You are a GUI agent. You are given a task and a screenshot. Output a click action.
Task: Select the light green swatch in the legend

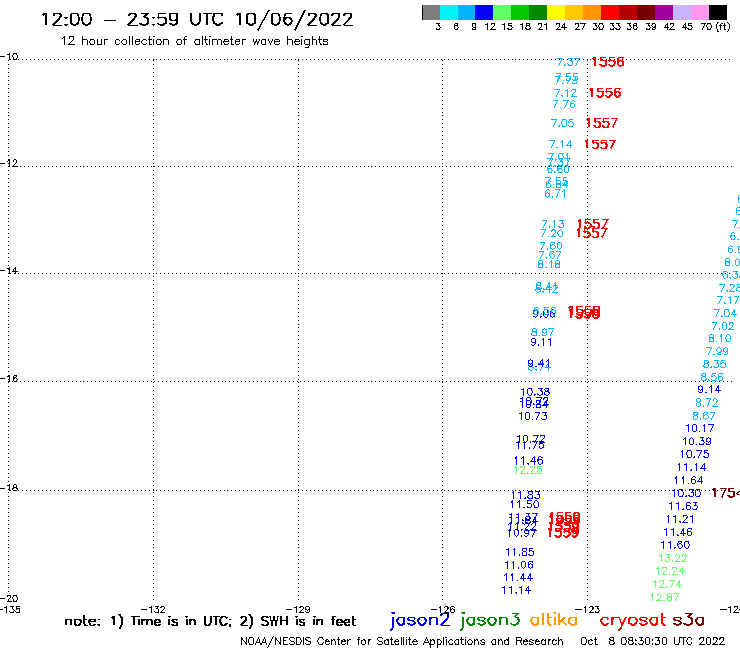pyautogui.click(x=502, y=12)
